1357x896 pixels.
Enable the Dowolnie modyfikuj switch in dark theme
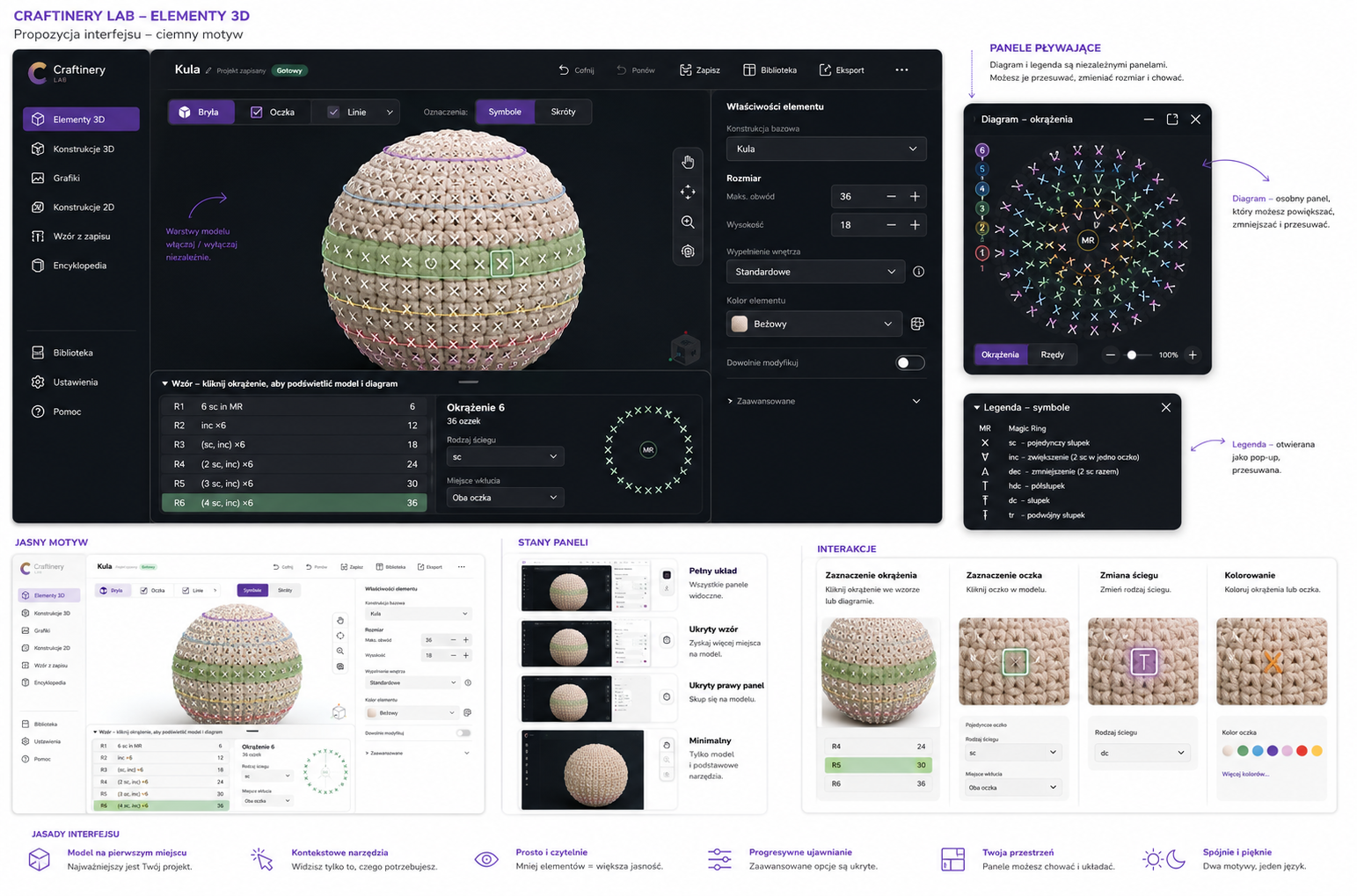[909, 363]
